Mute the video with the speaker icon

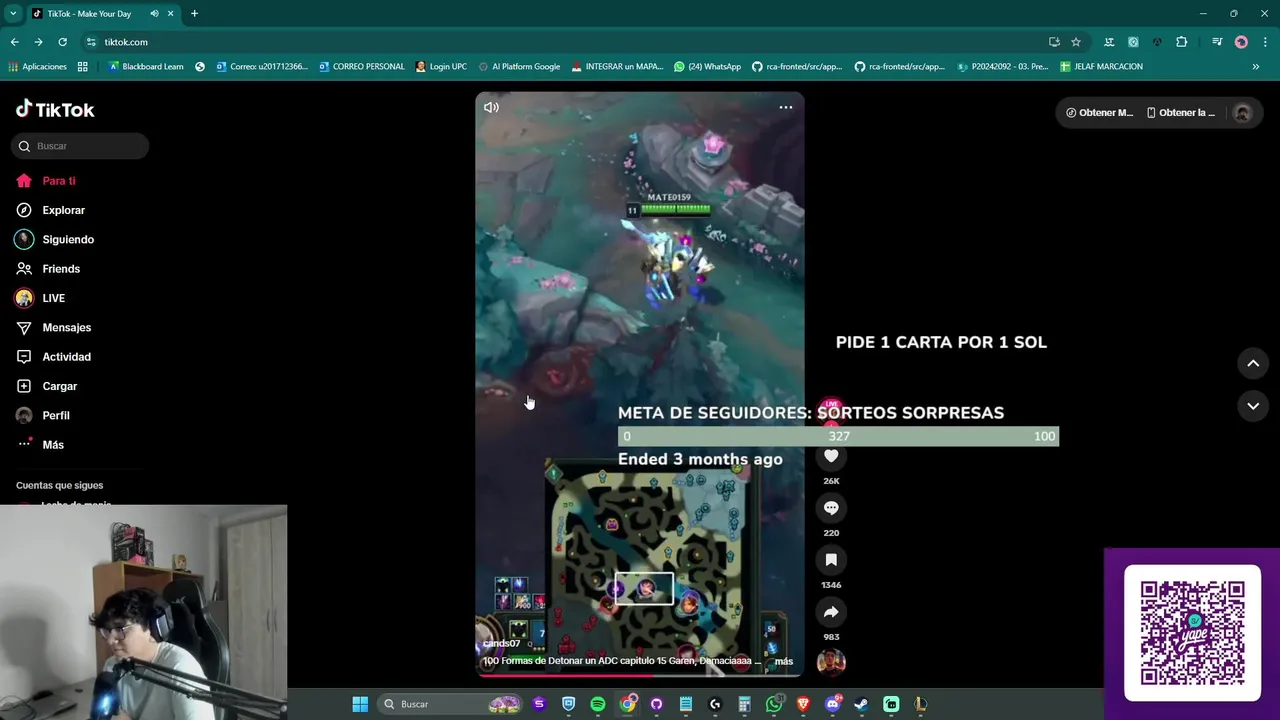(x=491, y=107)
